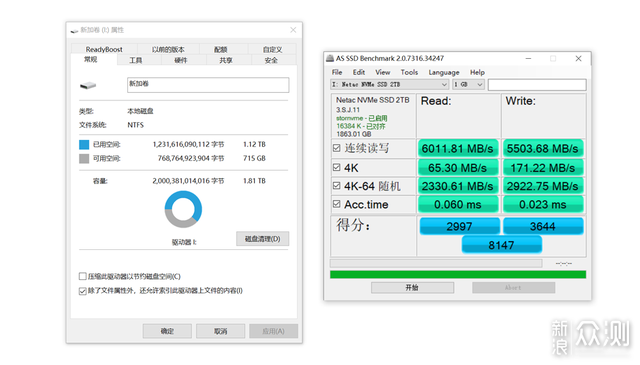
Task: Open the View menu in AS SSD
Action: pos(382,72)
